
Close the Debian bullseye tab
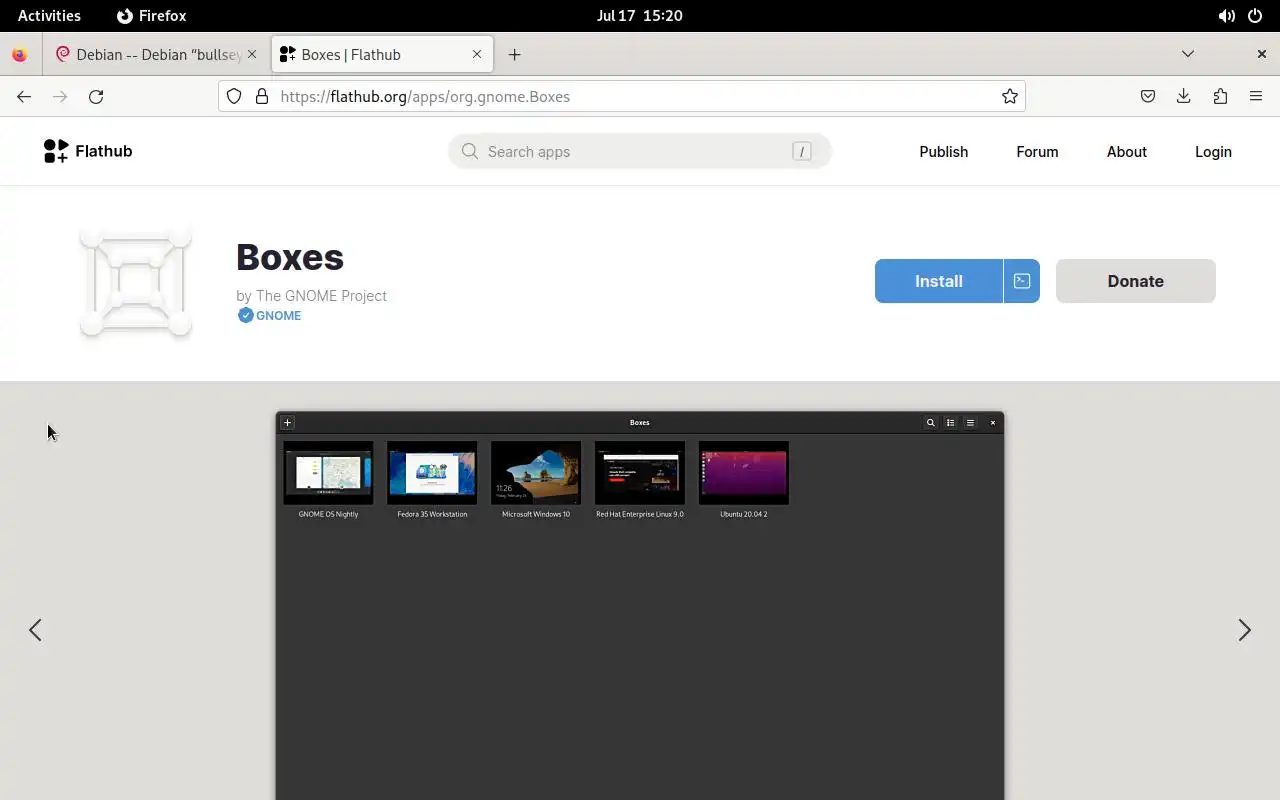point(252,54)
